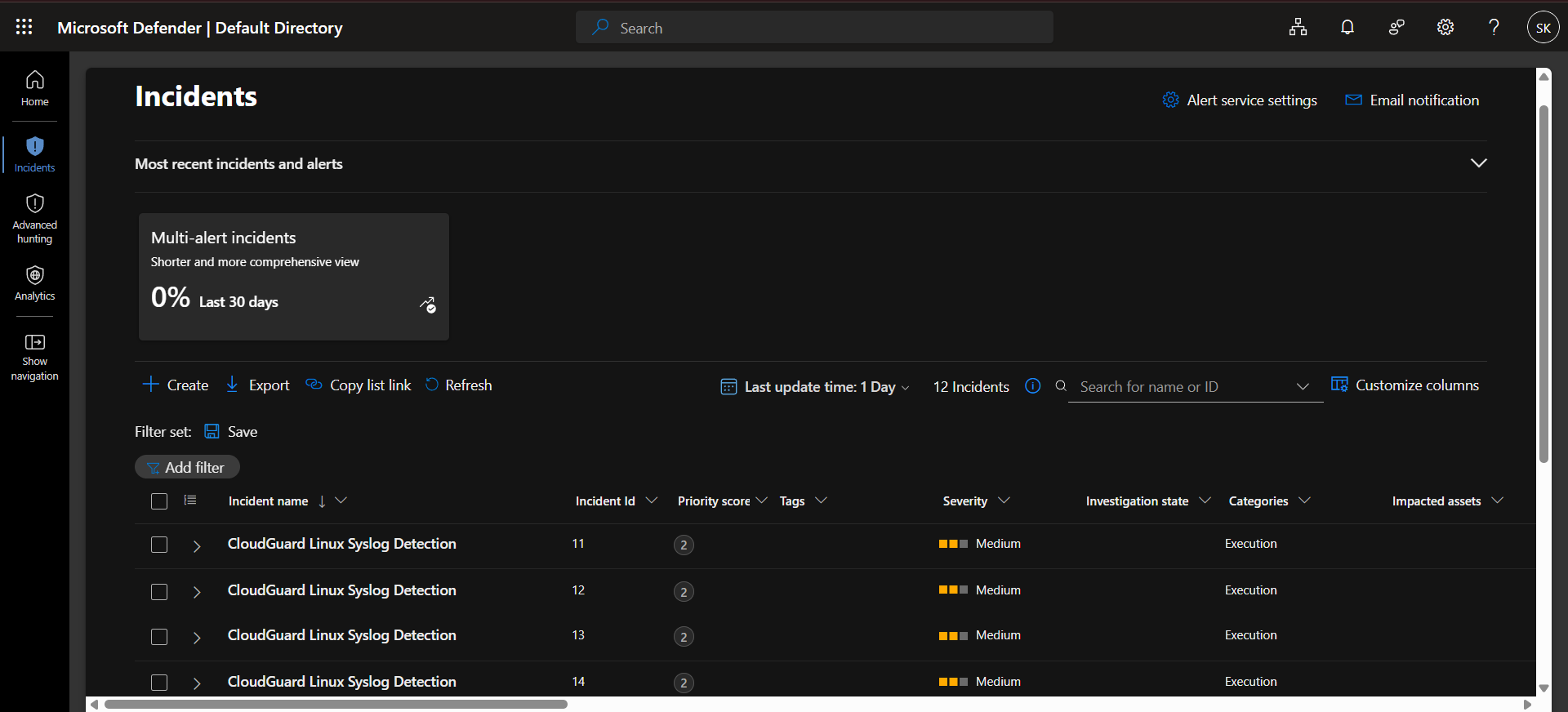
Task: Open the Last update time dropdown
Action: 815,386
